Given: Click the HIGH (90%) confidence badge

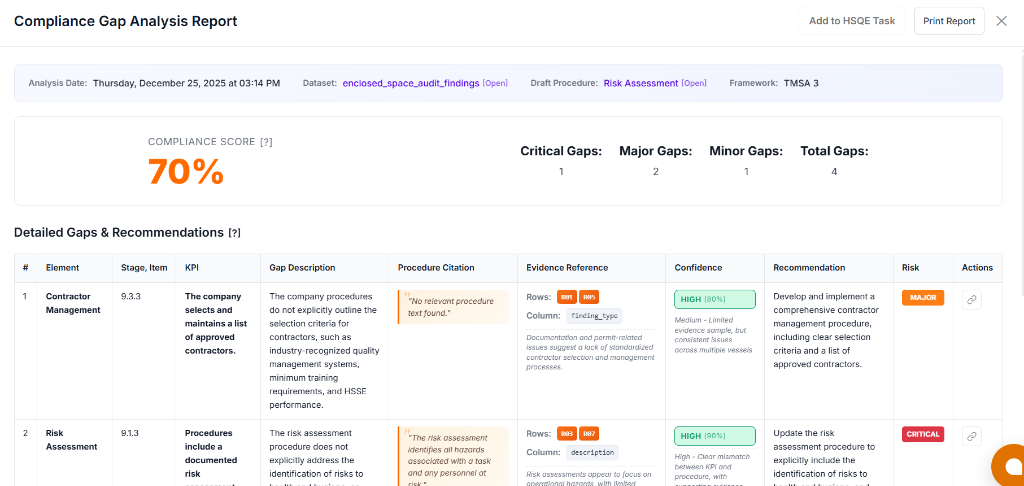Looking at the screenshot, I should coord(714,436).
